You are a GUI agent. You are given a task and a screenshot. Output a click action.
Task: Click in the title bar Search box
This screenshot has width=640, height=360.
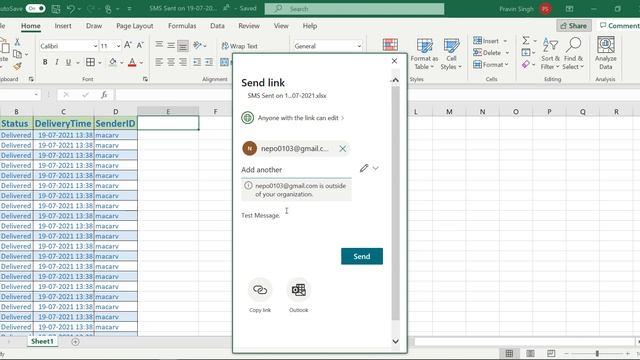tap(354, 9)
